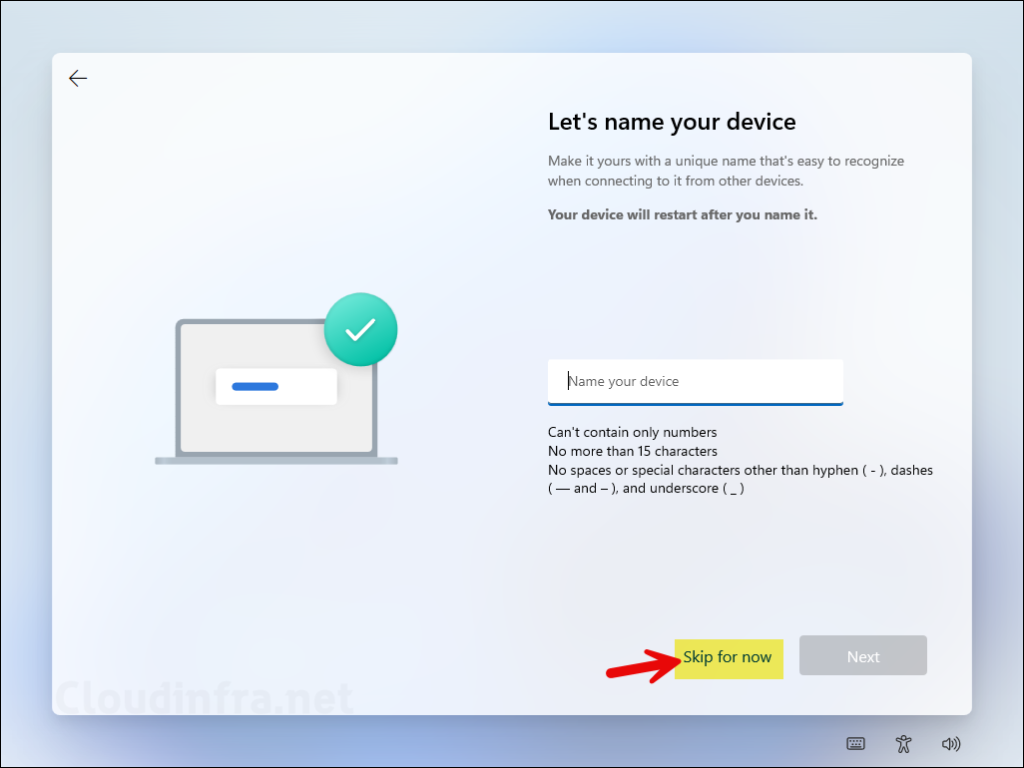This screenshot has height=768, width=1024.
Task: Click the blue bar inside laptop illustration
Action: (x=255, y=386)
